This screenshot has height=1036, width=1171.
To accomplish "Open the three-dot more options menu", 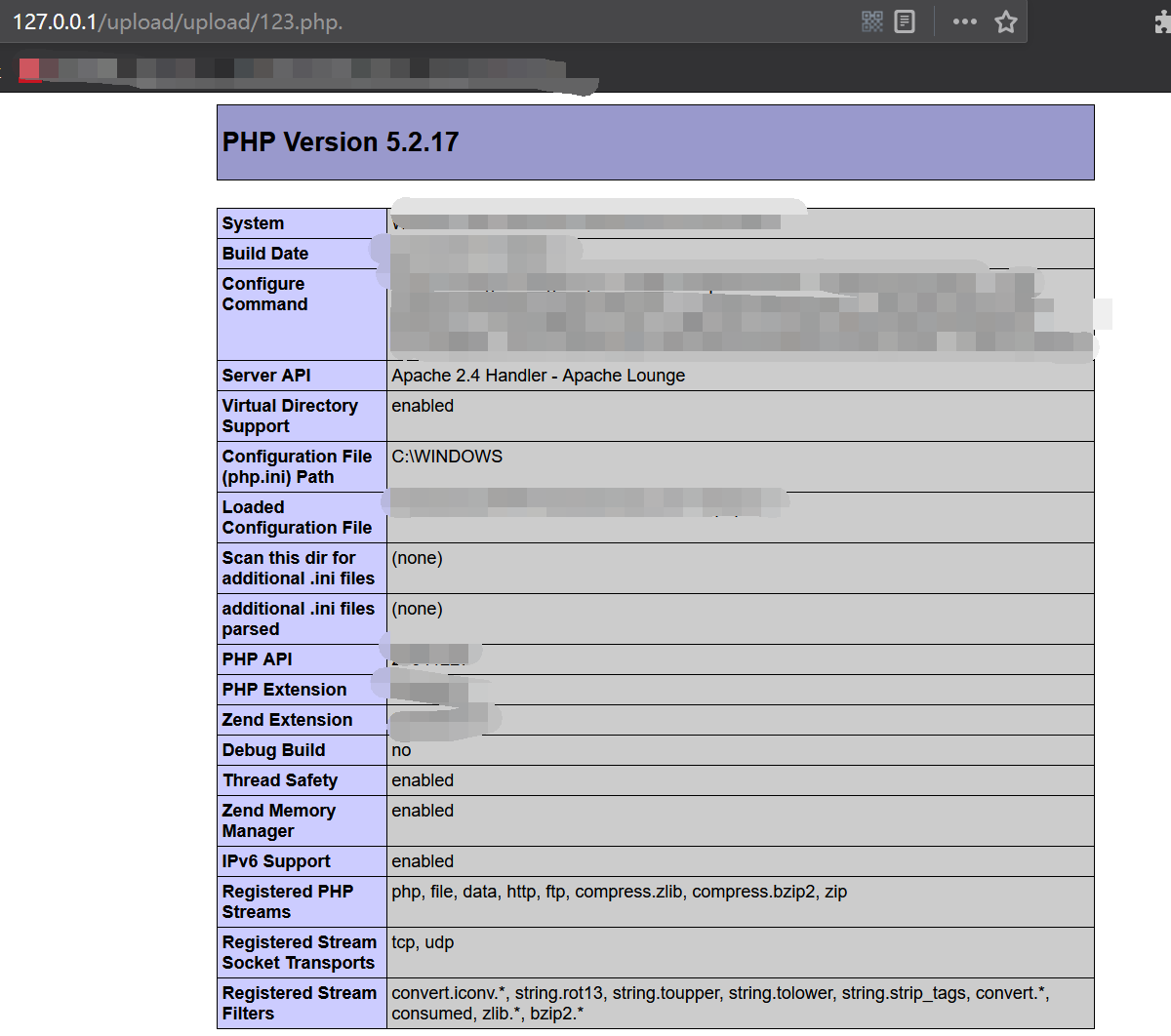I will point(964,20).
